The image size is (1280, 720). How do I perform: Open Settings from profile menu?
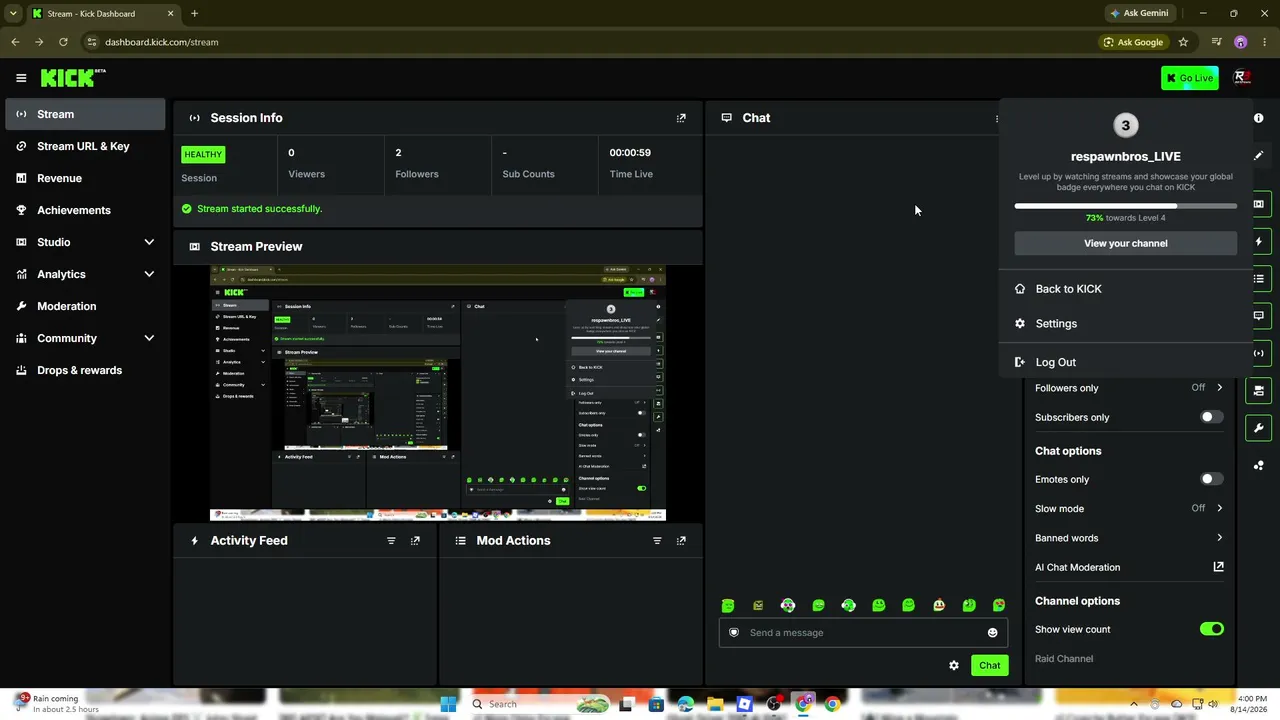[x=1126, y=324]
